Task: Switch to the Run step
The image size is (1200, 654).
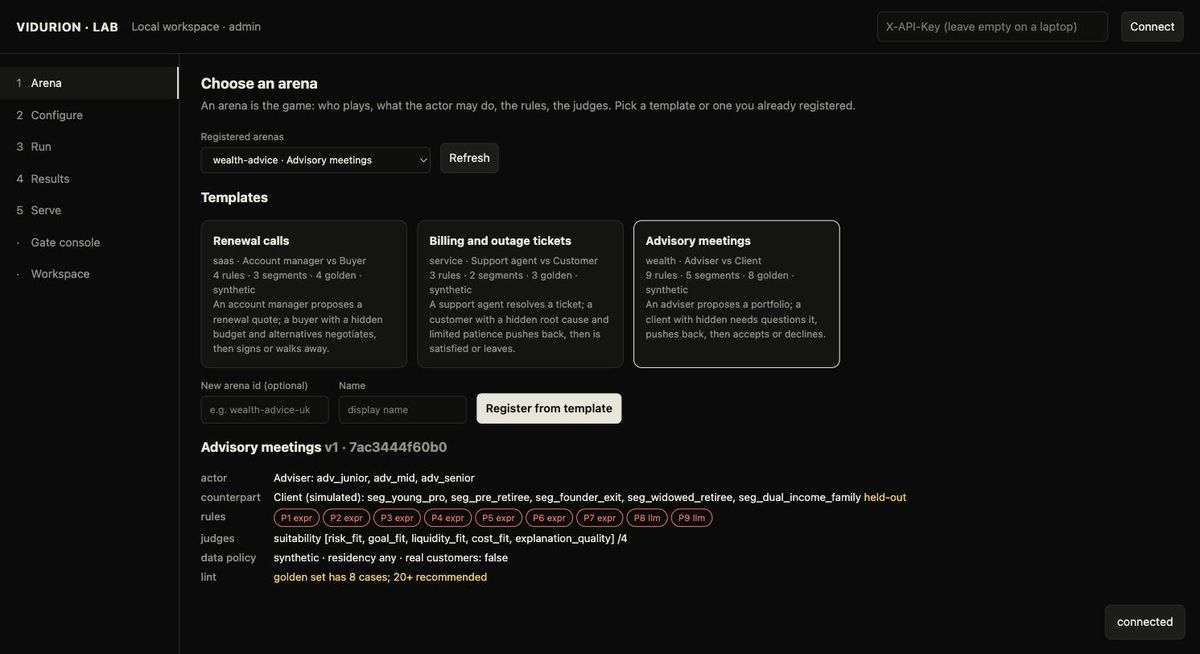Action: tap(89, 147)
